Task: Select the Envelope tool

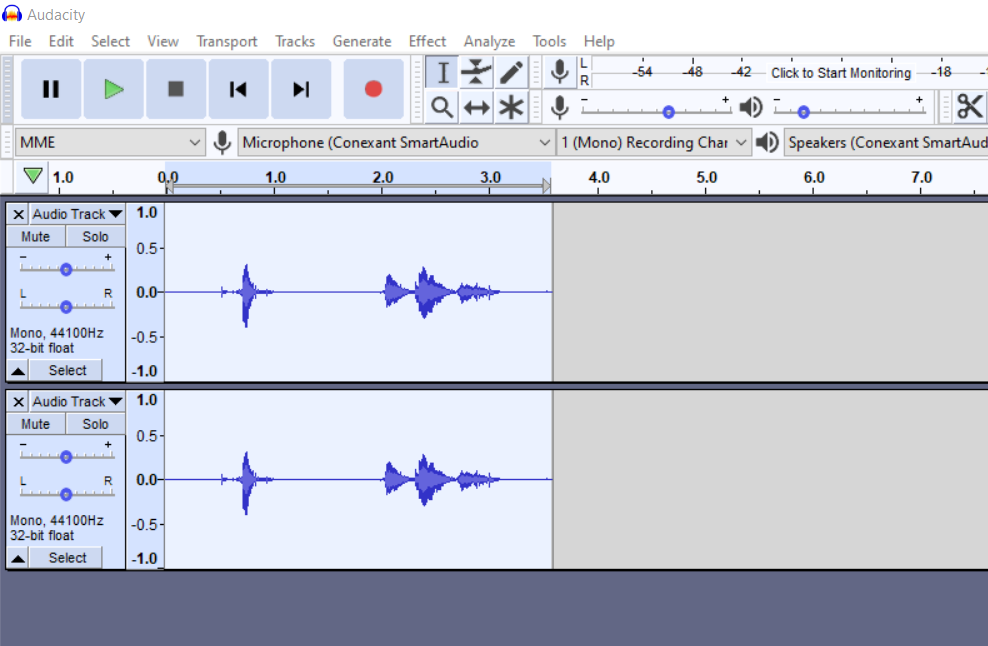Action: pyautogui.click(x=476, y=70)
